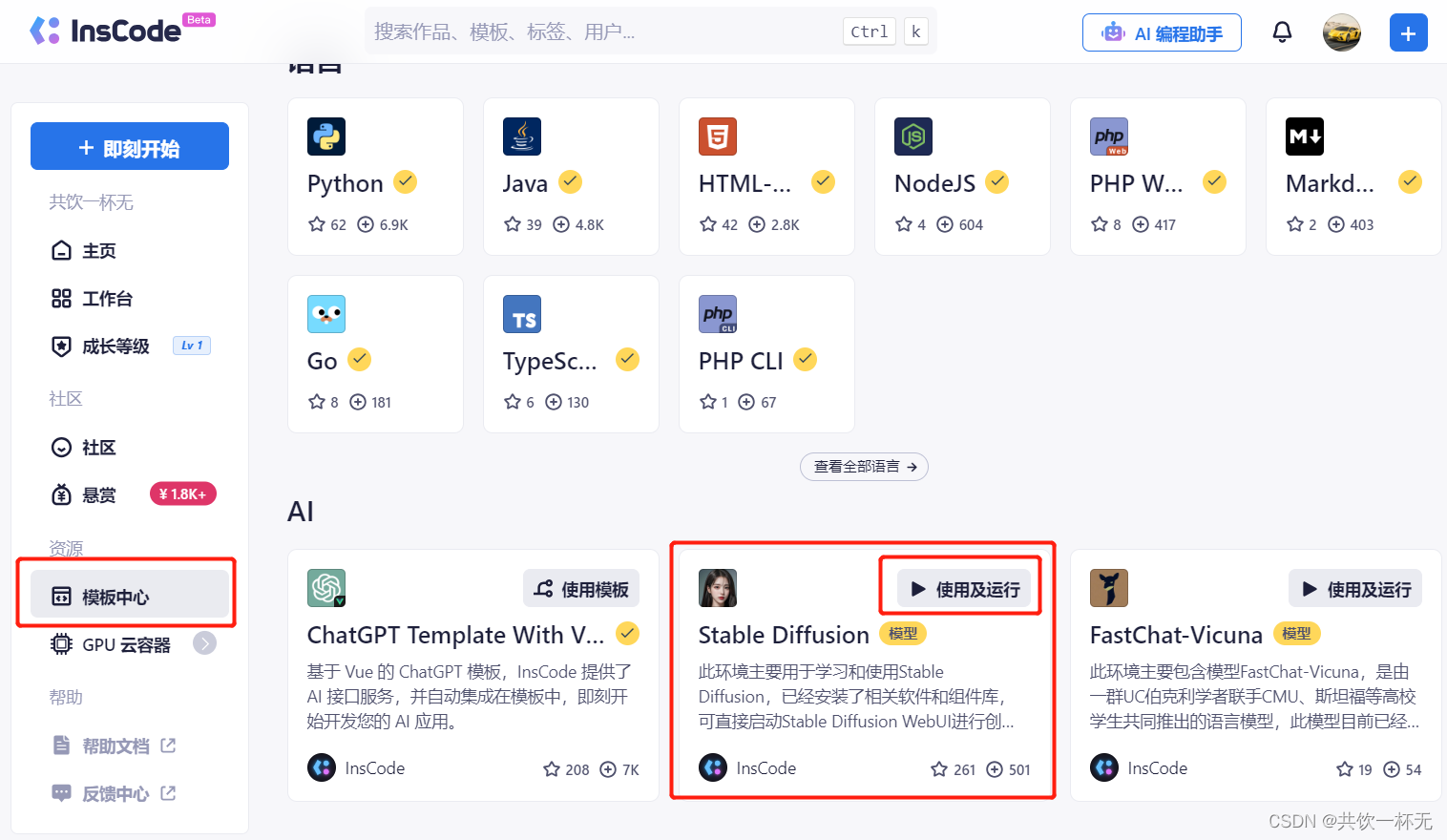
Task: Click the Go card star icon
Action: click(x=317, y=402)
